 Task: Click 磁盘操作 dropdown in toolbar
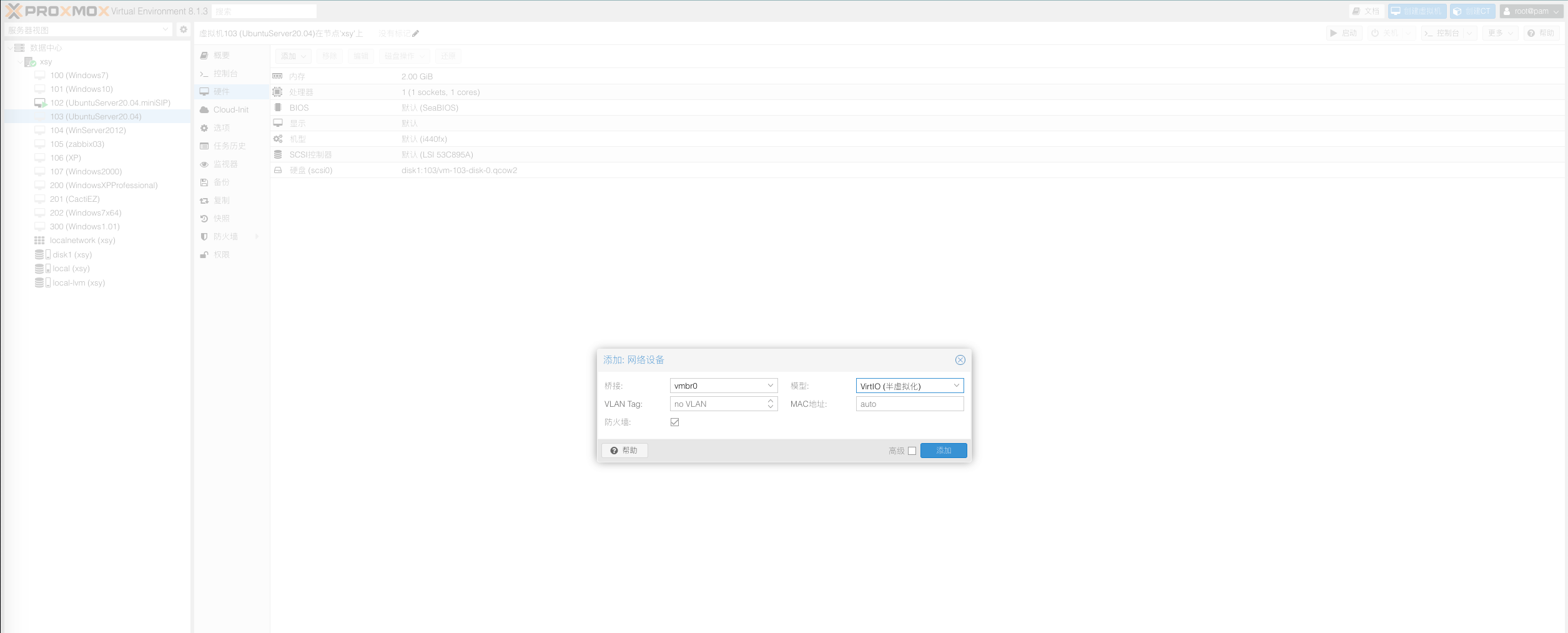click(405, 56)
